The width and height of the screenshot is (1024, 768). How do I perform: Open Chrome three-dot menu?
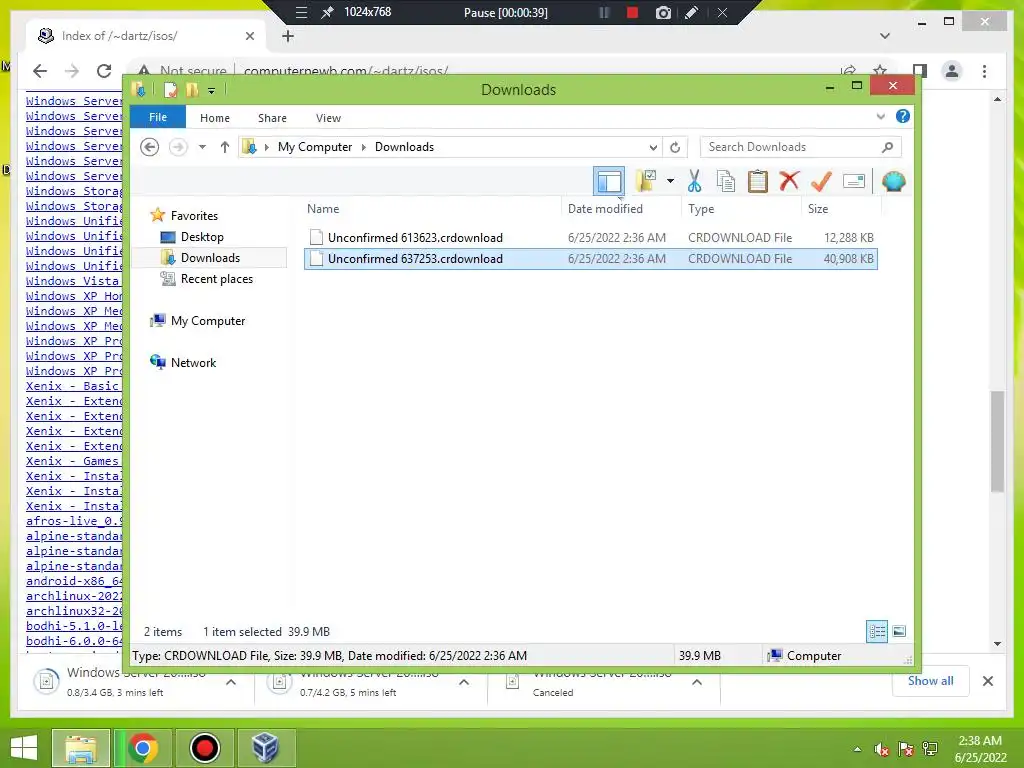[x=984, y=71]
